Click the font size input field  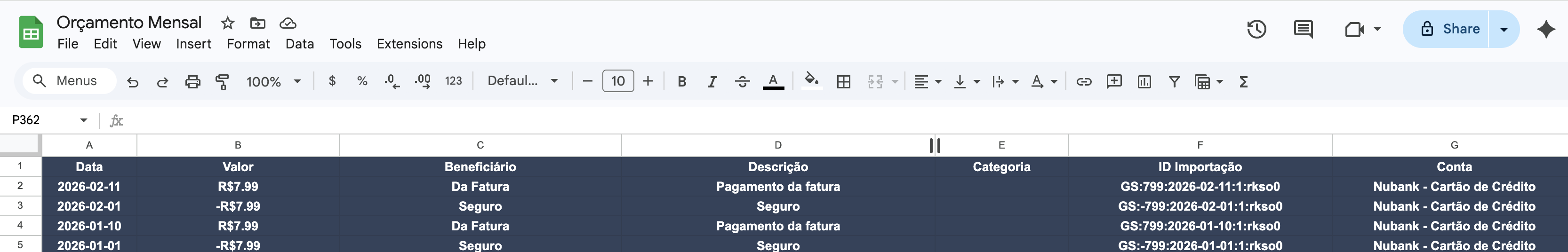(618, 81)
